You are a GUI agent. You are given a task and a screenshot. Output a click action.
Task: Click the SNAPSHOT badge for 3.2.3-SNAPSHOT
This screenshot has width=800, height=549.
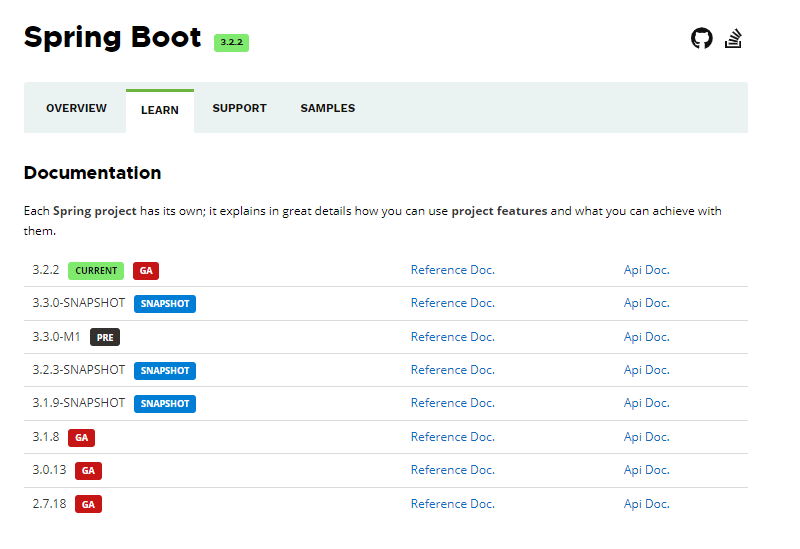[165, 370]
